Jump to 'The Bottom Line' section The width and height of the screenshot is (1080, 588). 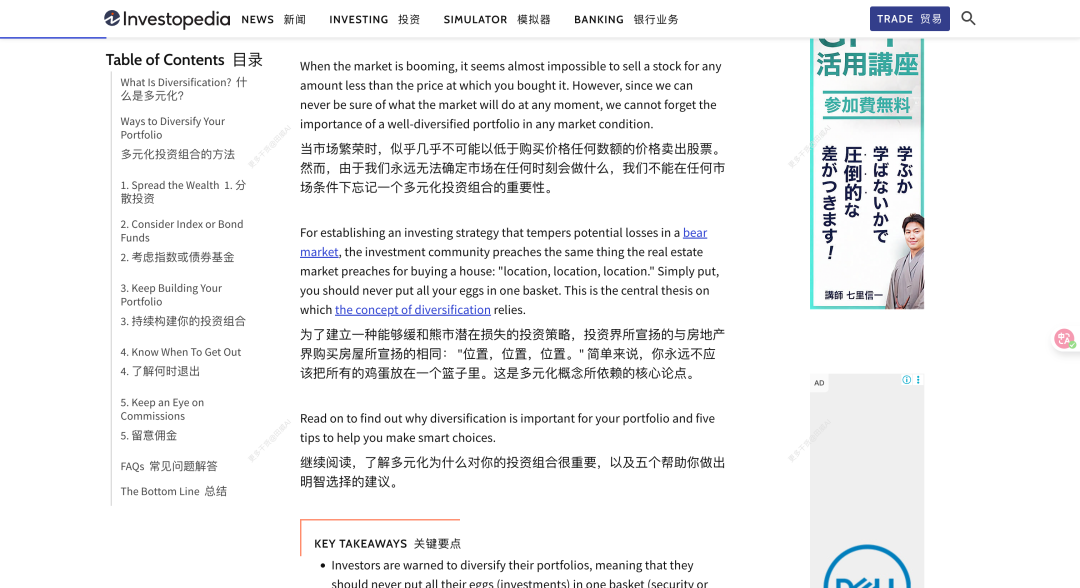pos(174,491)
